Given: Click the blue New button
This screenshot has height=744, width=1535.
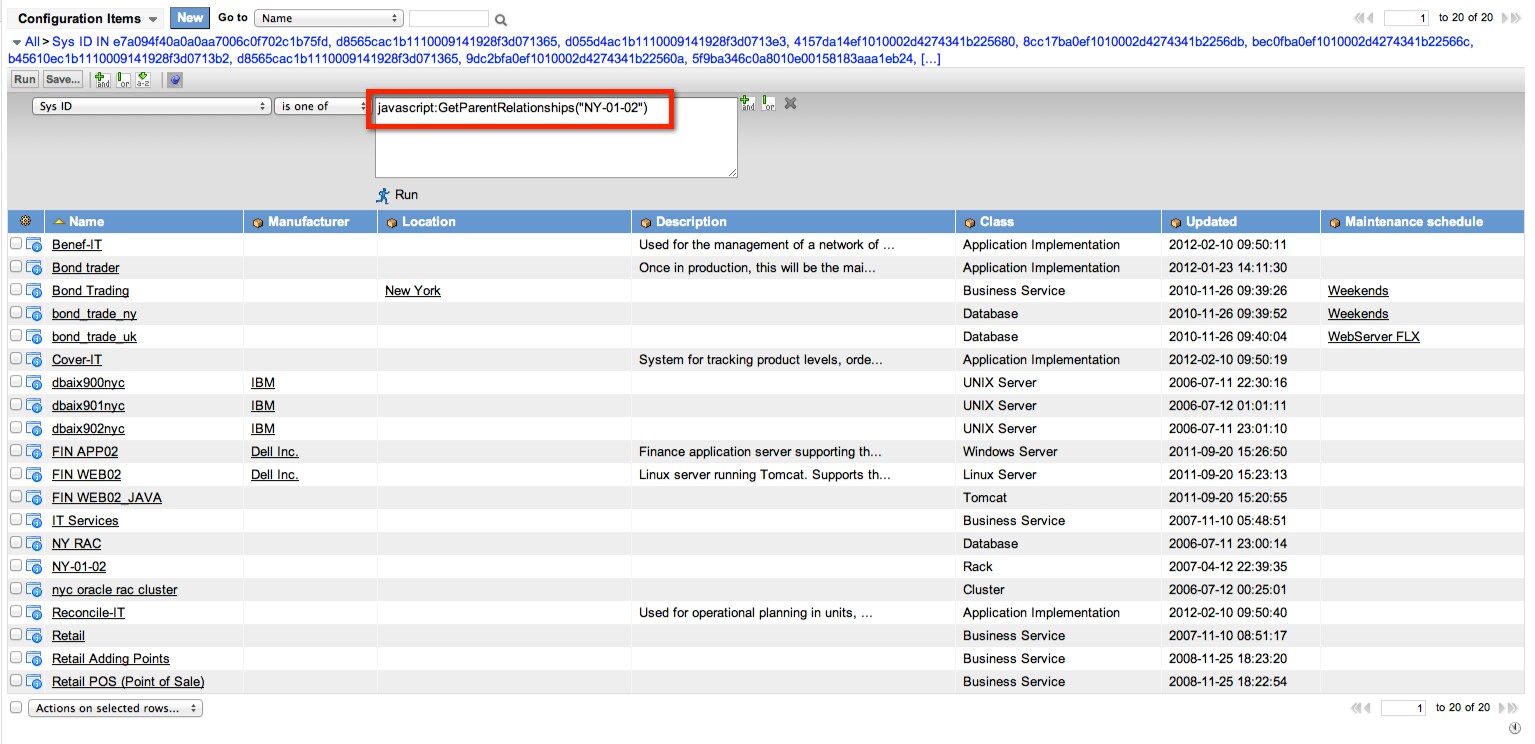Looking at the screenshot, I should pos(190,17).
